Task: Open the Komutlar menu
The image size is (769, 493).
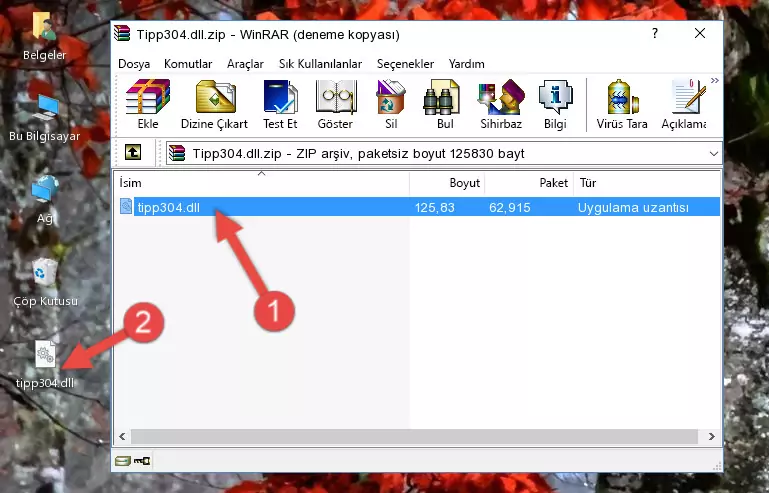Action: (x=188, y=64)
